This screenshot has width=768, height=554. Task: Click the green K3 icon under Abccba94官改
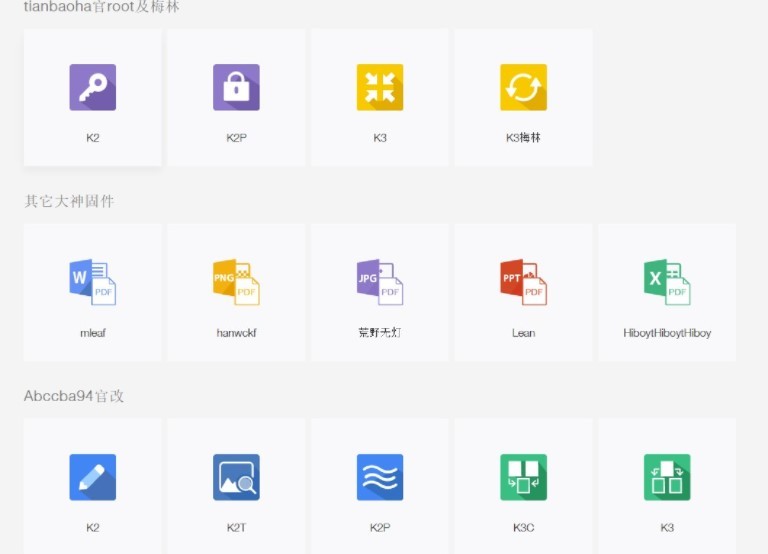667,477
